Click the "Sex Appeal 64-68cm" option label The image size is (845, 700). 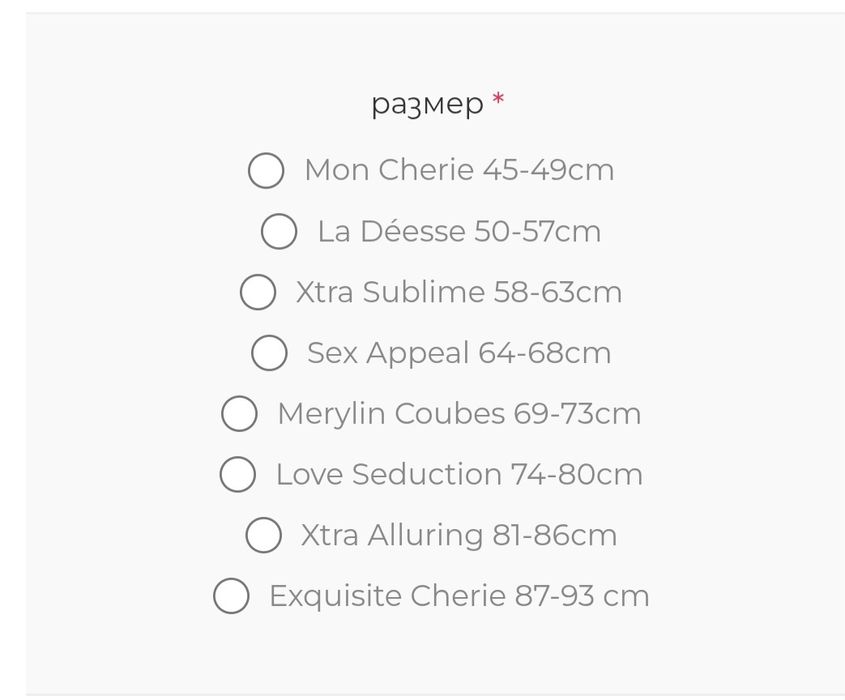pyautogui.click(x=459, y=353)
